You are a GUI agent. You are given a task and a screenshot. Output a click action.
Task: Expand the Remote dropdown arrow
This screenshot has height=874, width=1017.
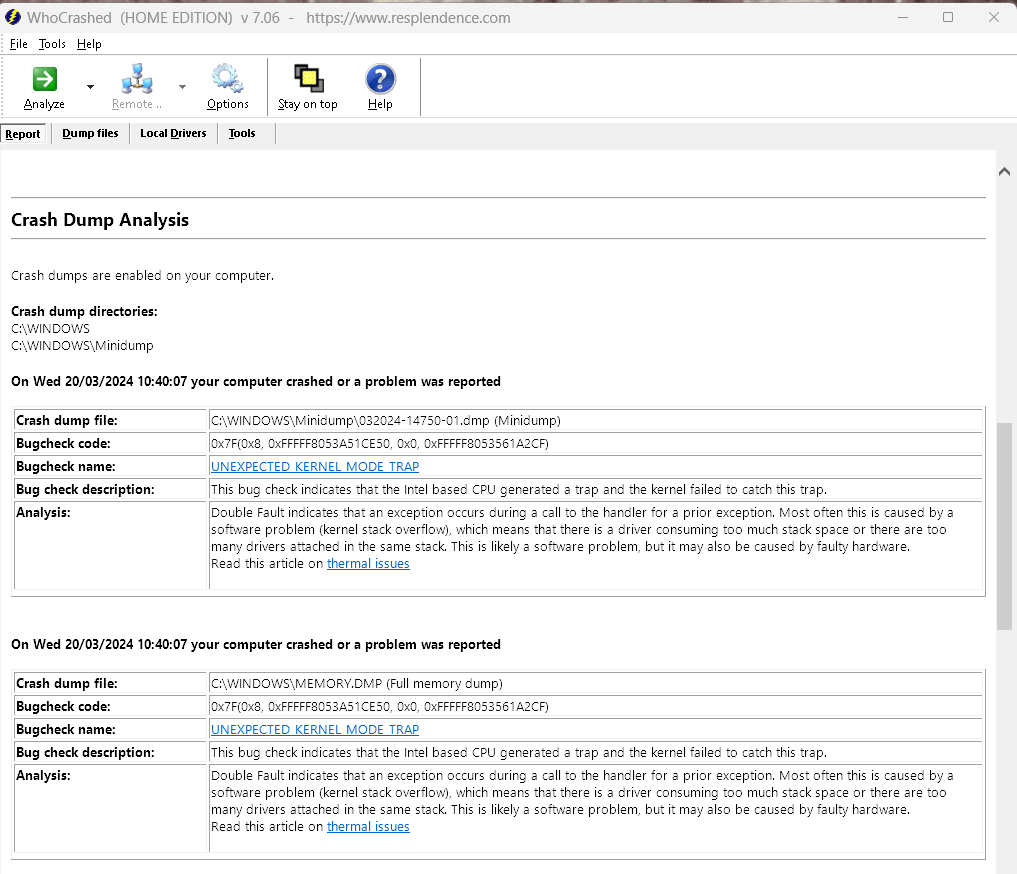pyautogui.click(x=182, y=87)
